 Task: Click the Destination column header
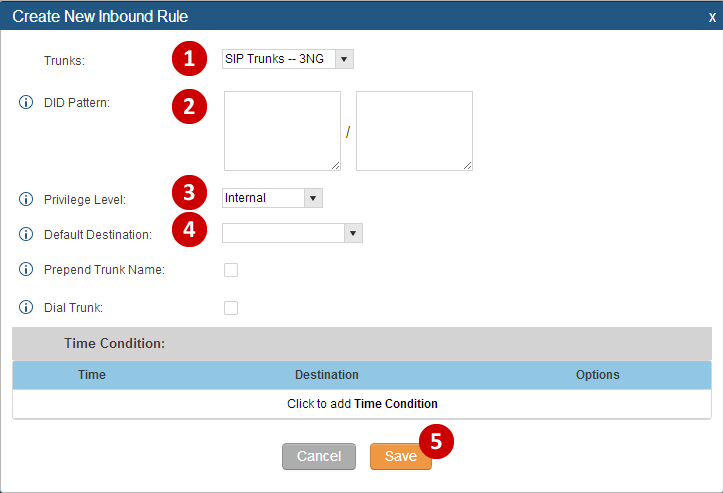326,375
